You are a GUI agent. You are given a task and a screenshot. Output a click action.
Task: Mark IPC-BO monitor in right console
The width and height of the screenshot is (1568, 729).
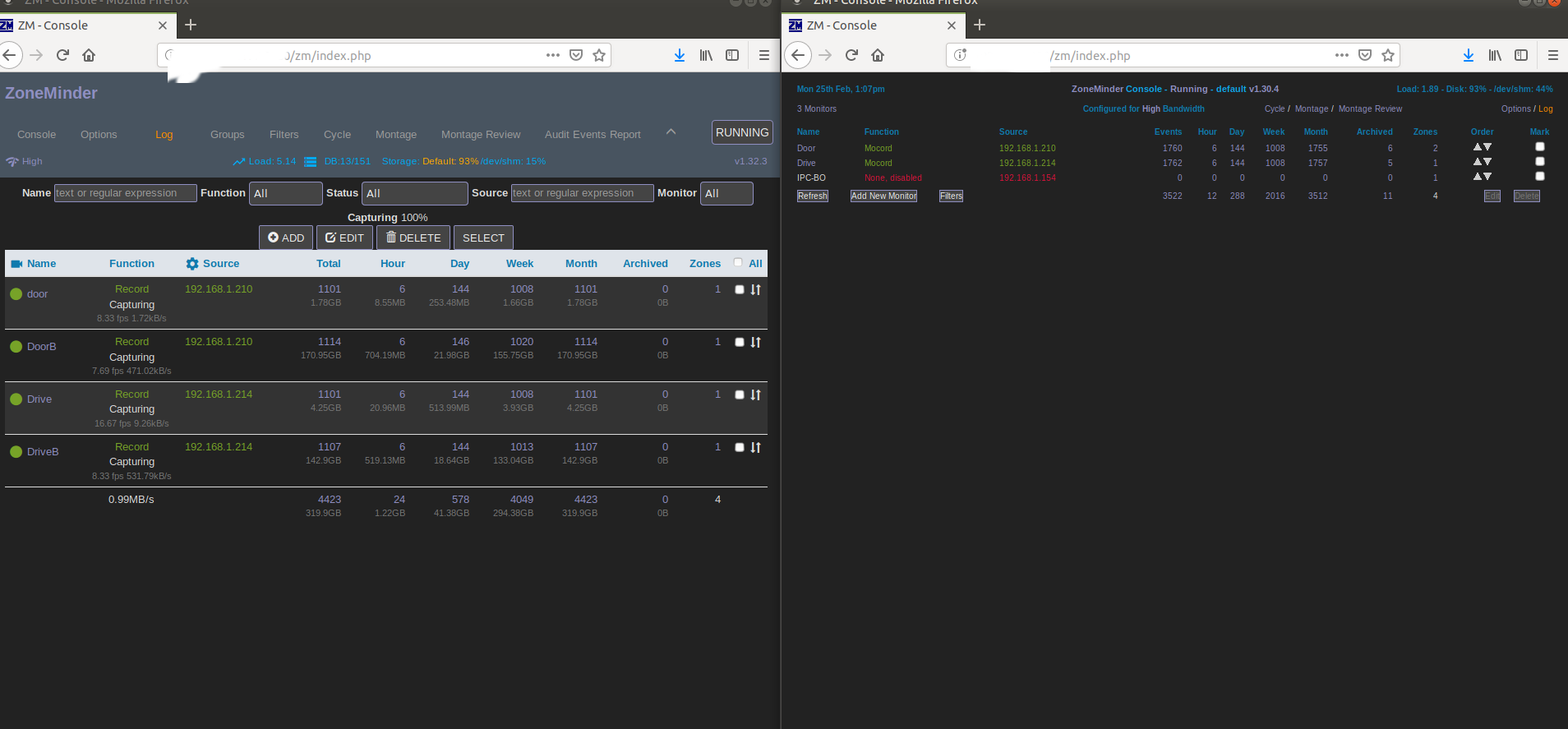pyautogui.click(x=1540, y=177)
